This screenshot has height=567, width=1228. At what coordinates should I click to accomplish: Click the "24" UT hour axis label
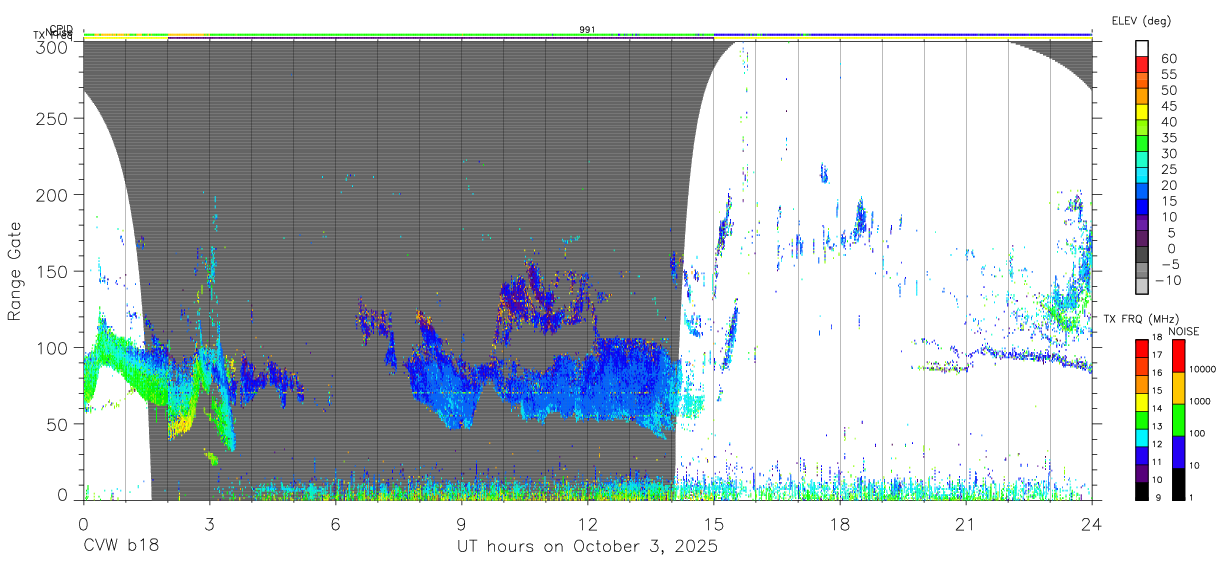click(1092, 525)
